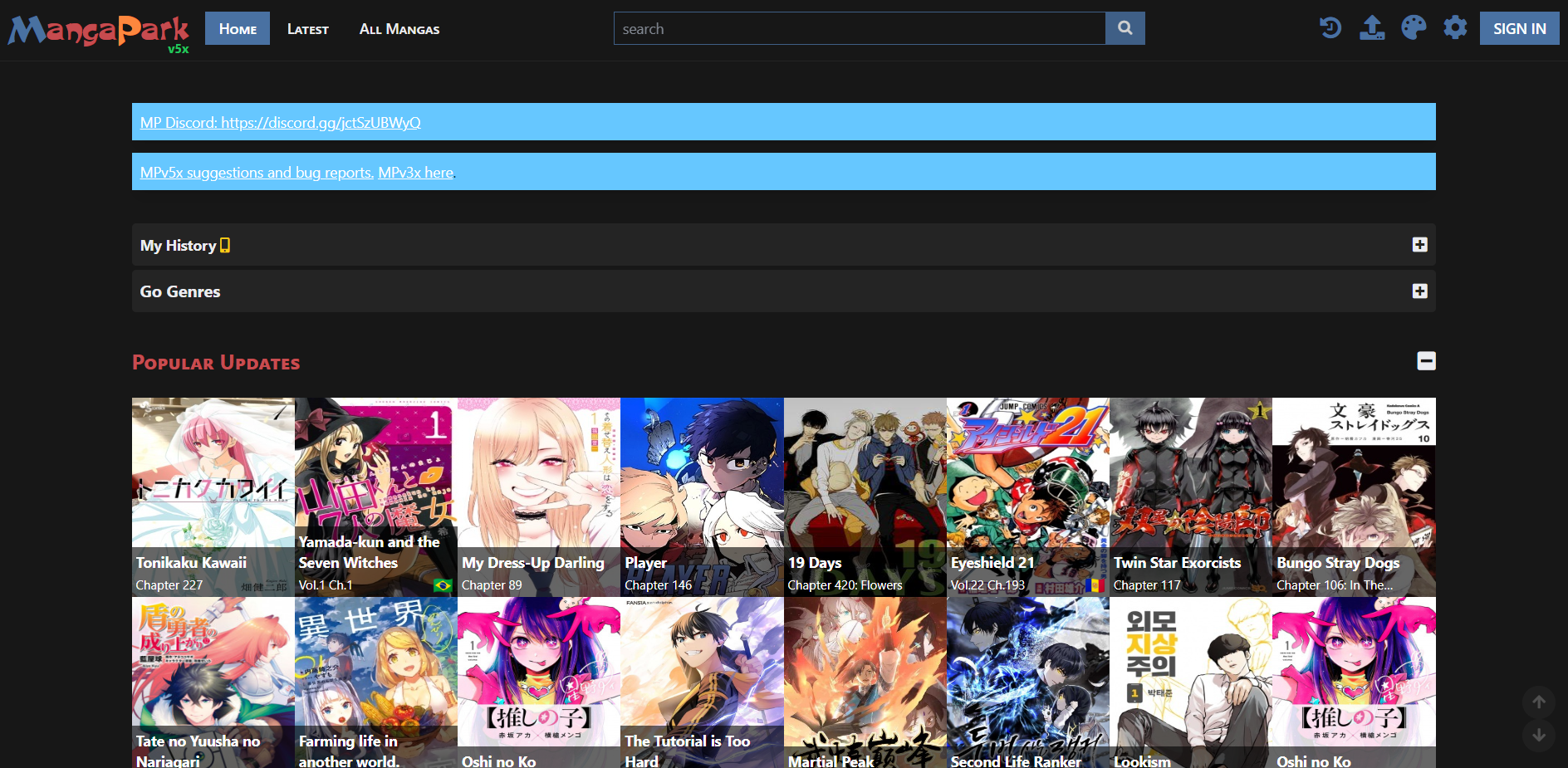
Task: Open Twin Star Exorcists title link
Action: click(1177, 562)
